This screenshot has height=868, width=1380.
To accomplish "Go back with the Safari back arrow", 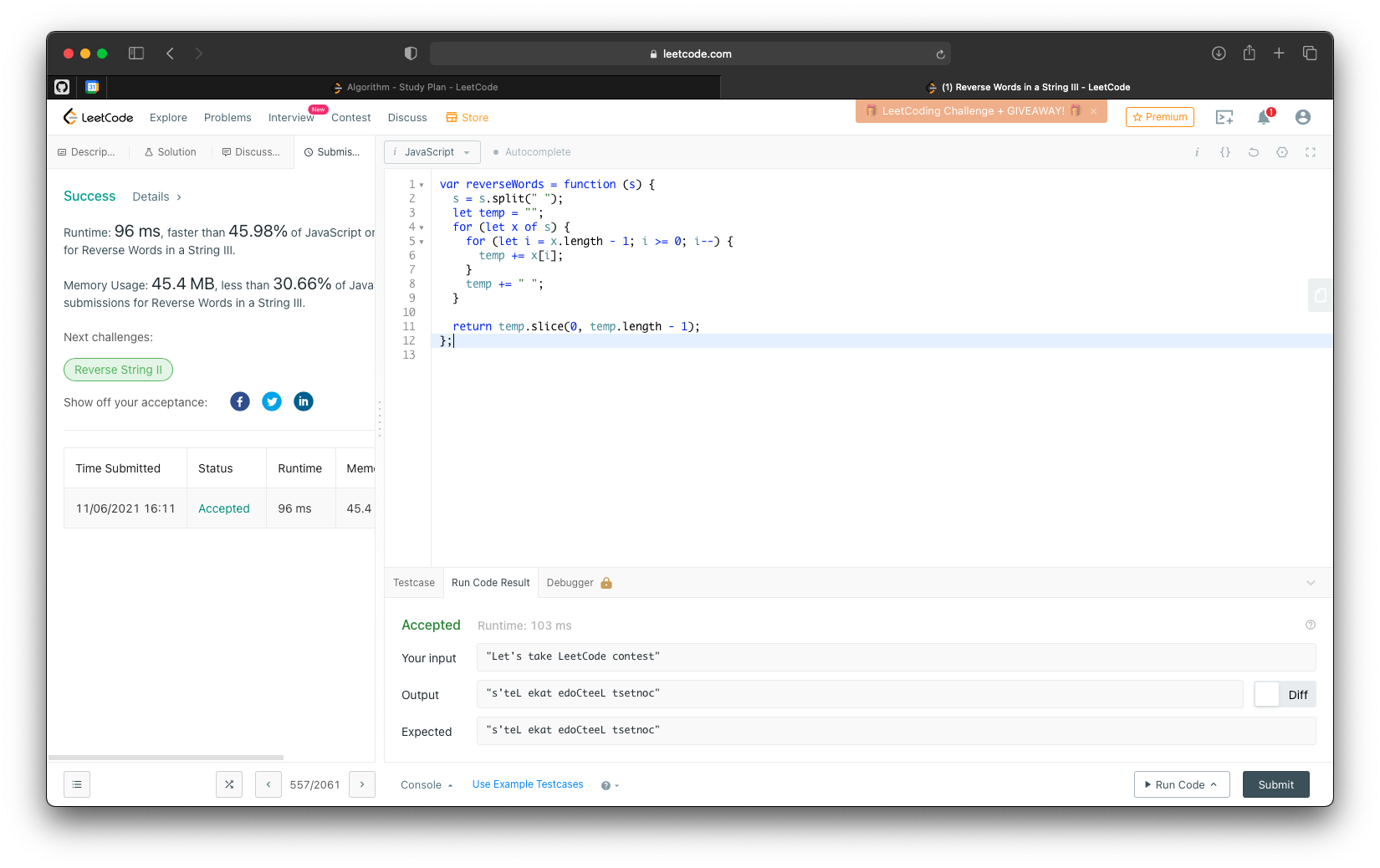I will (170, 54).
